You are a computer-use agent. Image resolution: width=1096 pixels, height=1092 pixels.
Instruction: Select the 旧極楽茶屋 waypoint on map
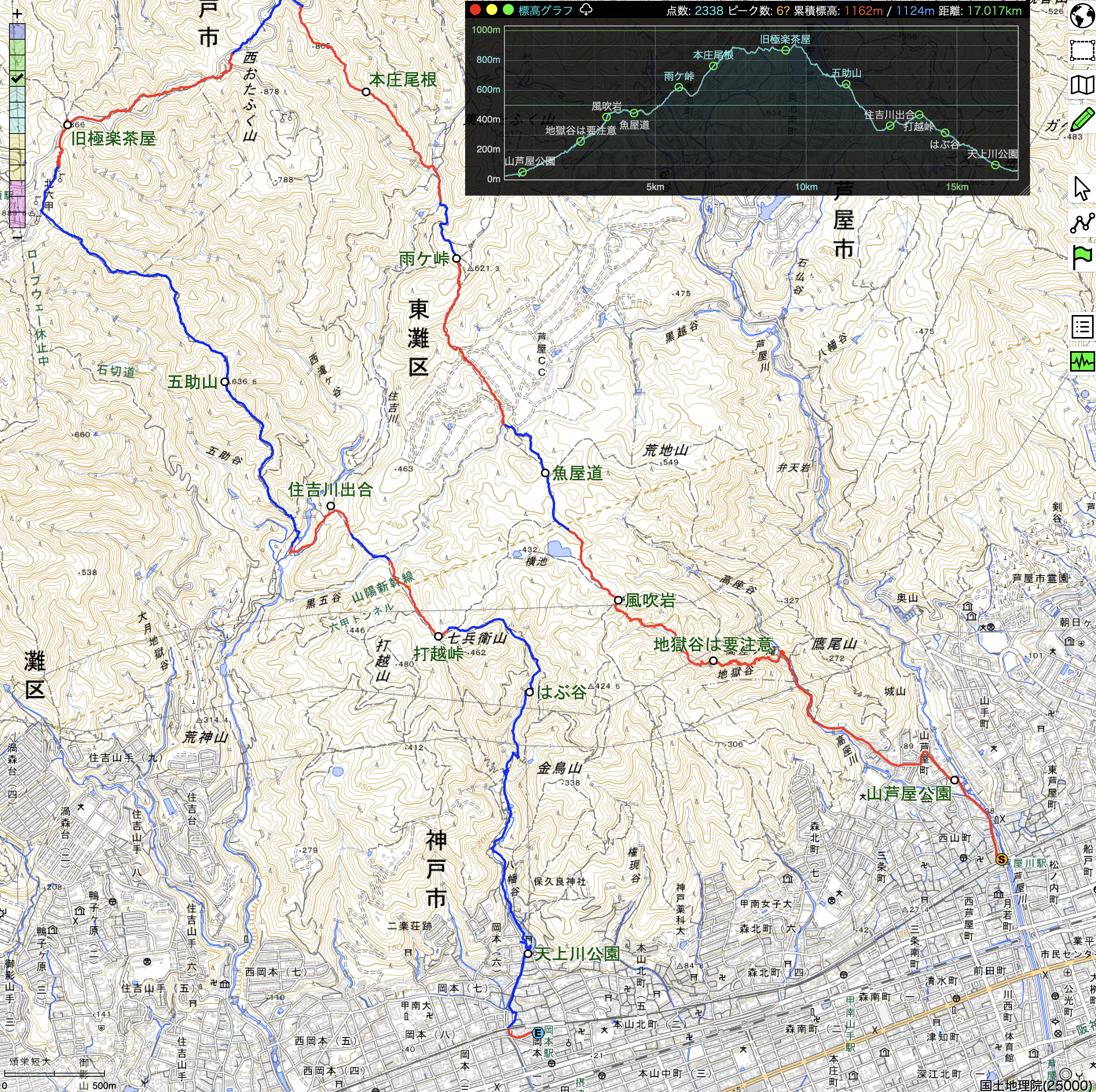(x=67, y=125)
